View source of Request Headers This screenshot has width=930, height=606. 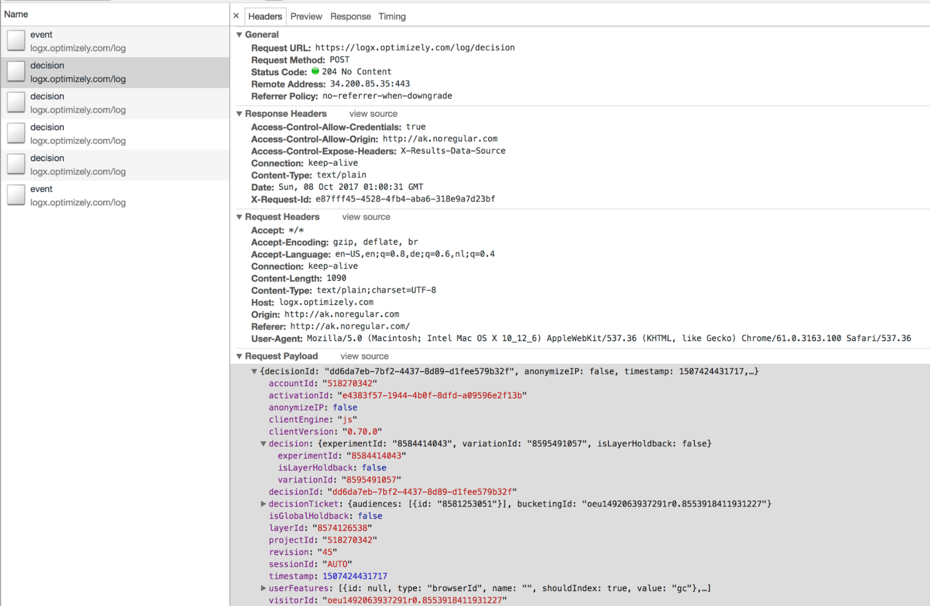366,217
